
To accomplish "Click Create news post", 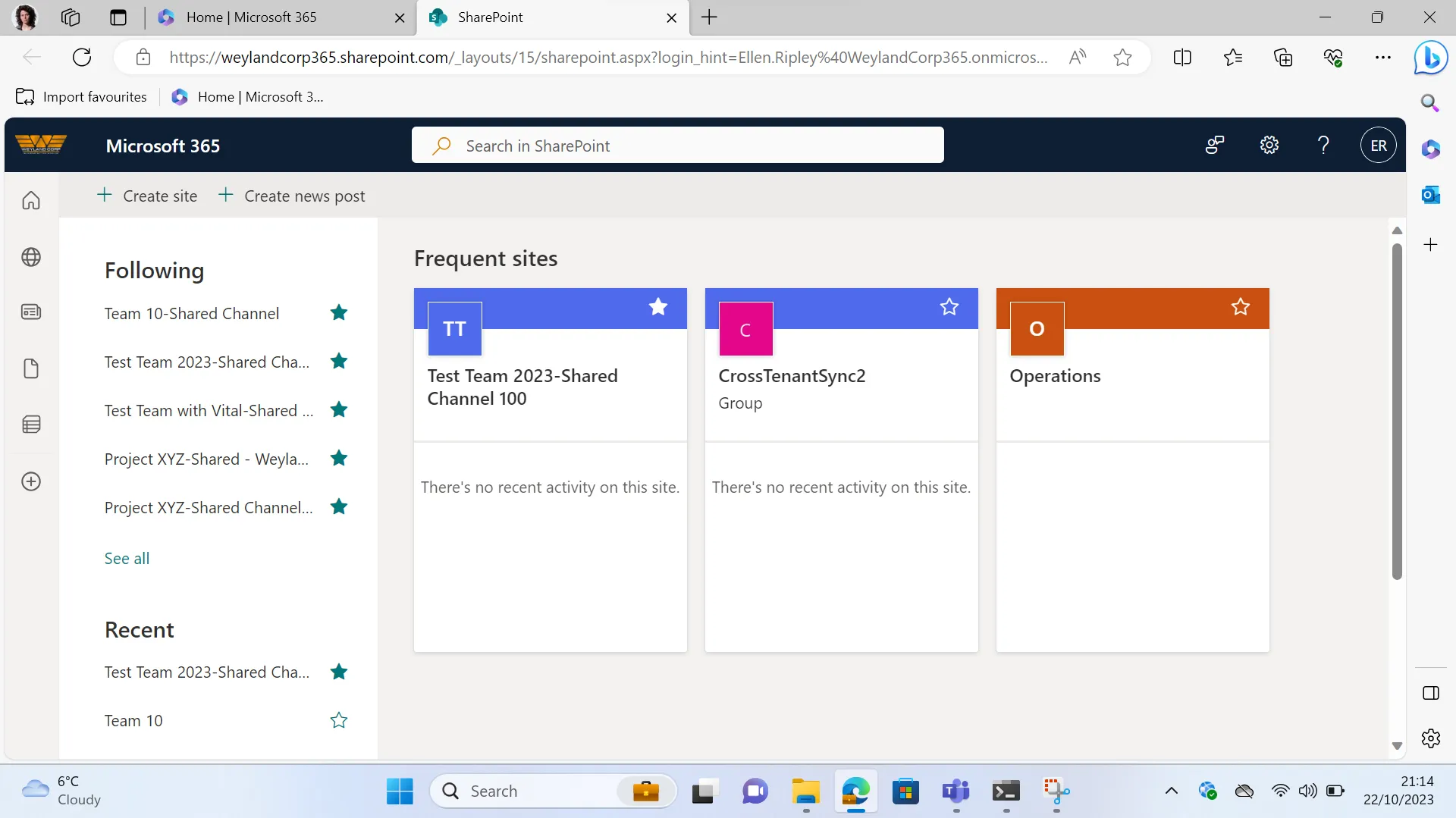I will click(292, 196).
